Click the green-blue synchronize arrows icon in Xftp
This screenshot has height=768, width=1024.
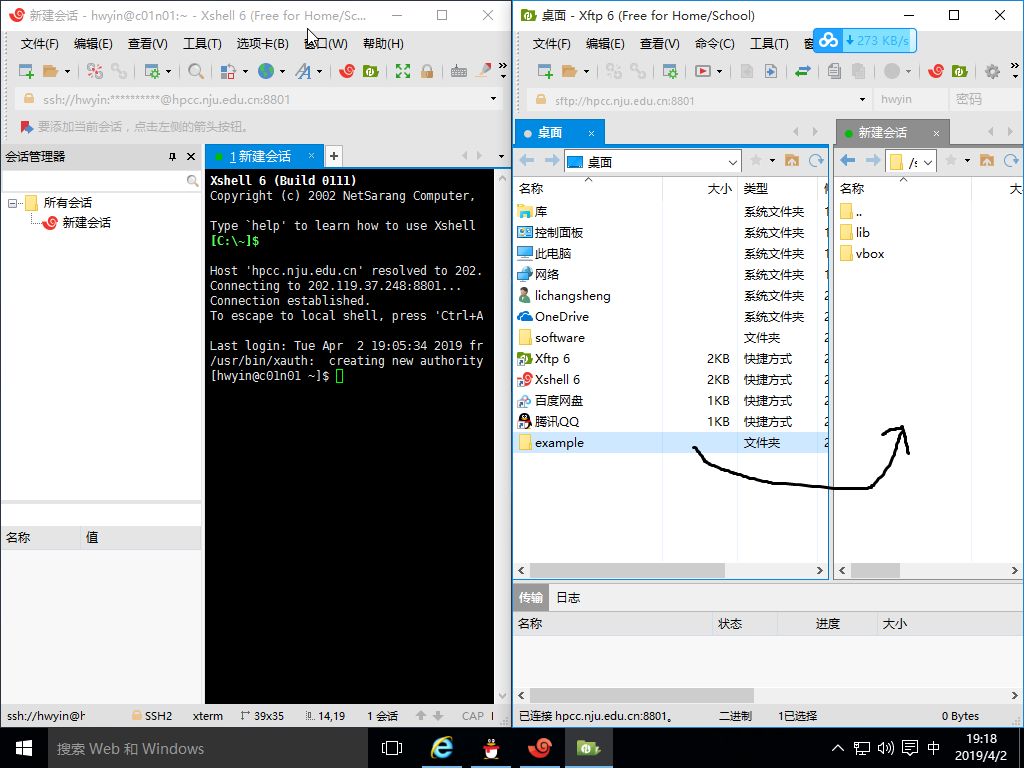[x=803, y=71]
